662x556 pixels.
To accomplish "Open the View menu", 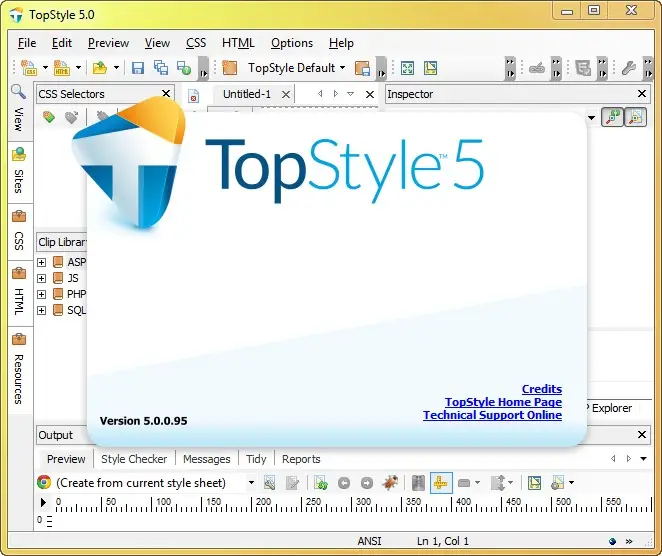I will pos(157,43).
